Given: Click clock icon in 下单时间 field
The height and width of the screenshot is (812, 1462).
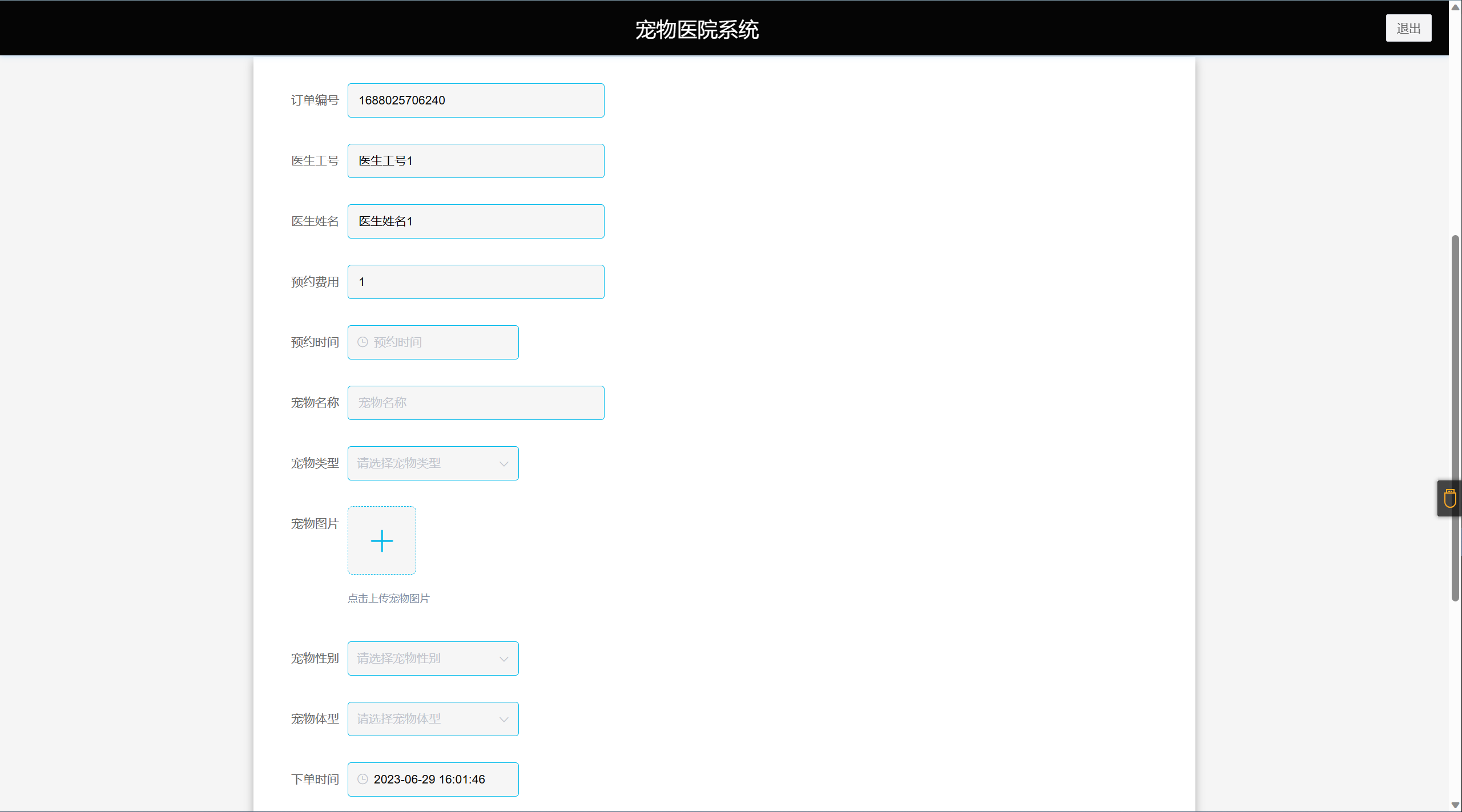Looking at the screenshot, I should pos(363,779).
